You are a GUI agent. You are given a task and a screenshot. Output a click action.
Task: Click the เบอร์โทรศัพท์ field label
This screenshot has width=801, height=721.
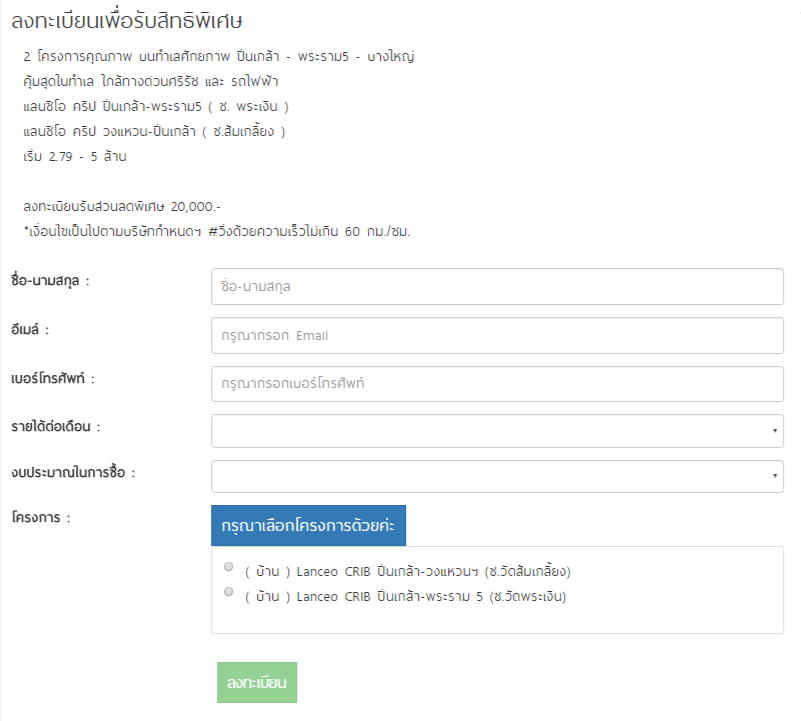click(58, 379)
